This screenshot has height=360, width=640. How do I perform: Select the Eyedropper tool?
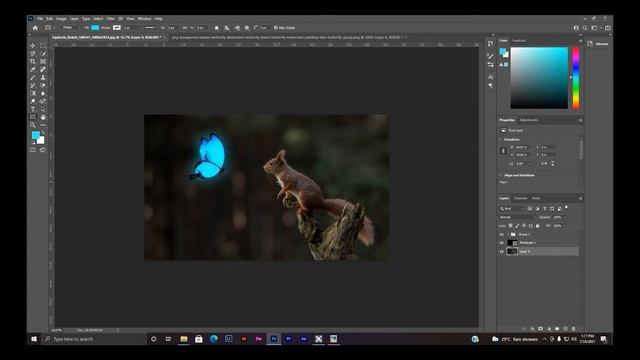click(x=33, y=70)
